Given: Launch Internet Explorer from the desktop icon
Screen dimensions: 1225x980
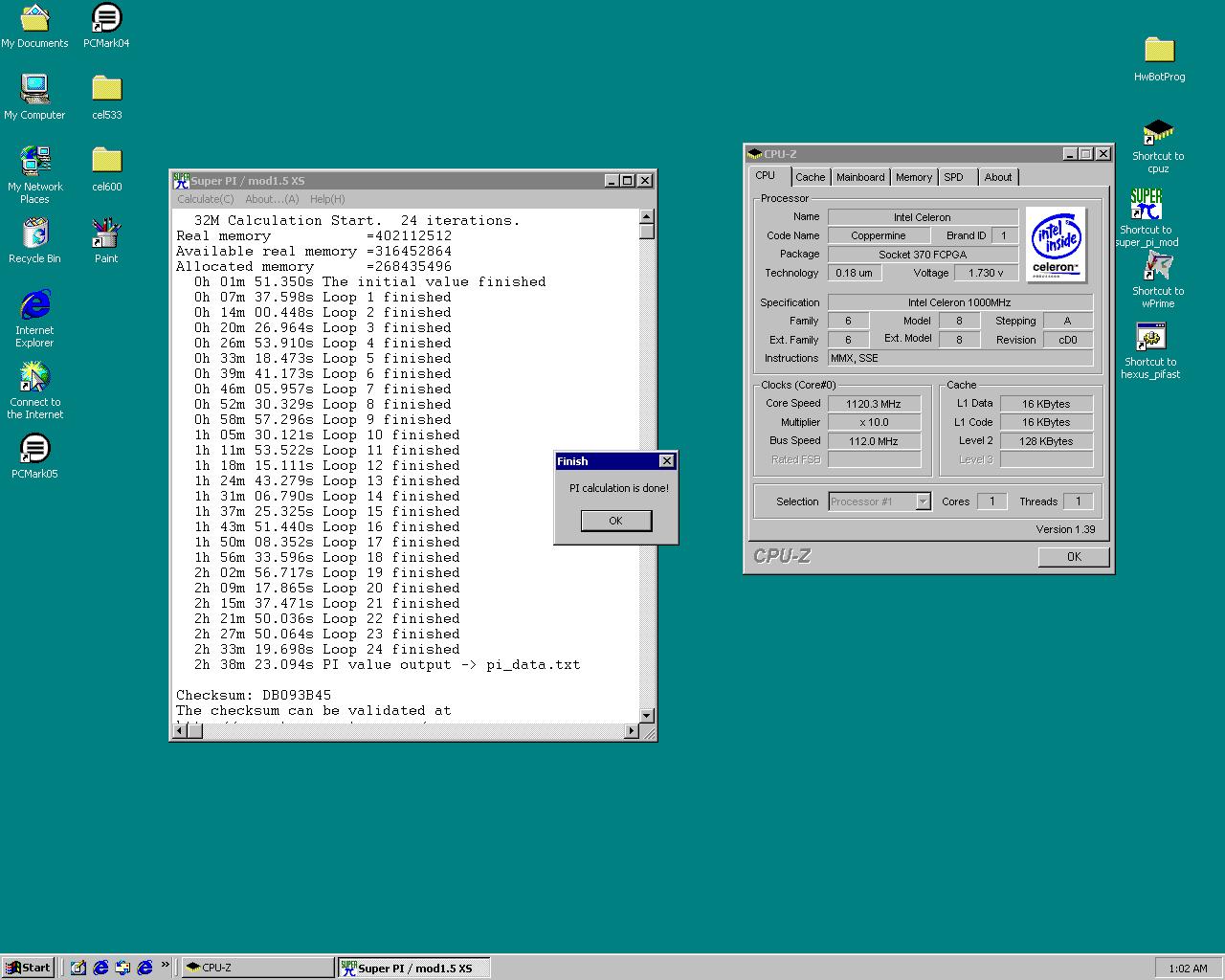Looking at the screenshot, I should coord(34,319).
